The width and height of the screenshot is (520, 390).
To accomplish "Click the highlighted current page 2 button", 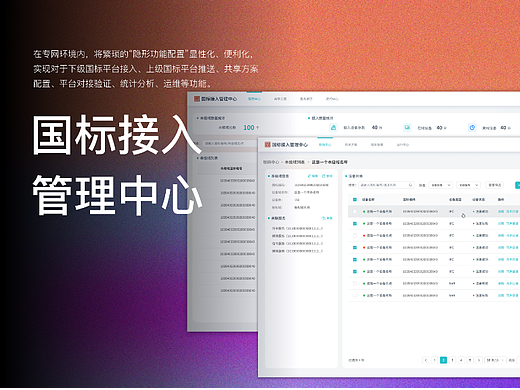I will (x=443, y=360).
